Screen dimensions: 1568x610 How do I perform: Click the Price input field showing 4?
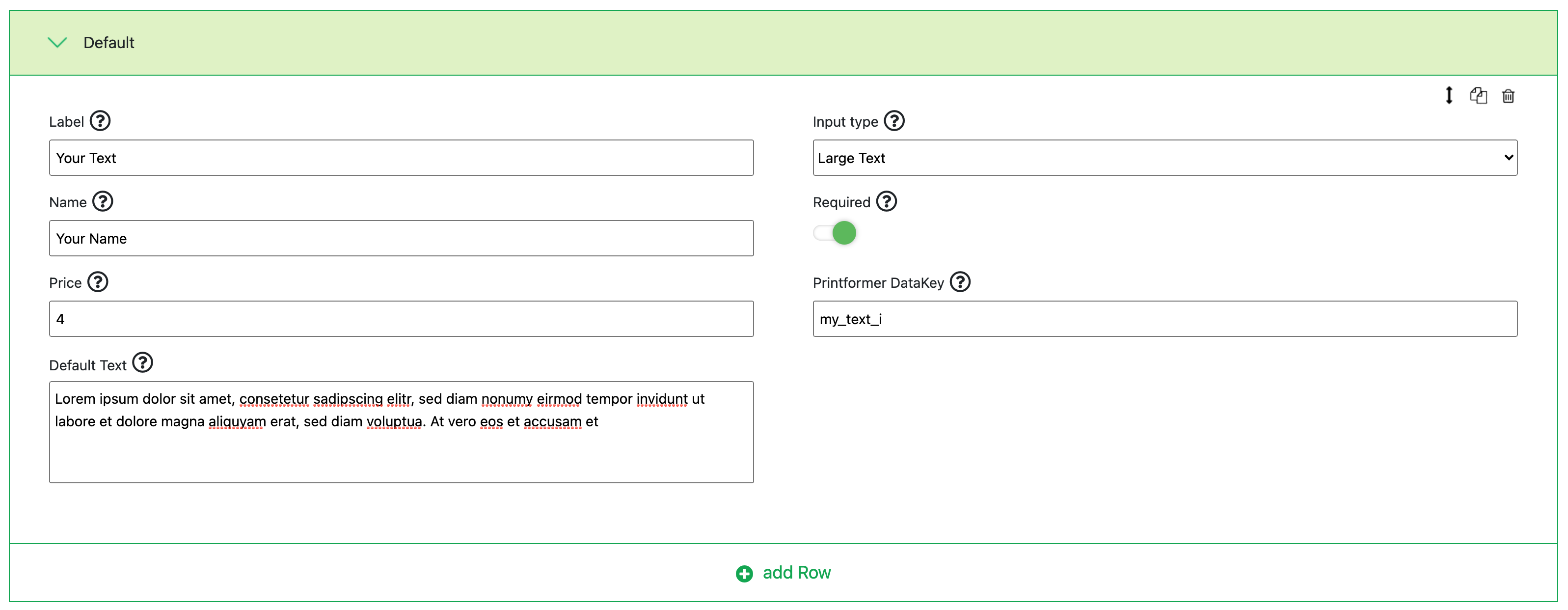coord(401,318)
